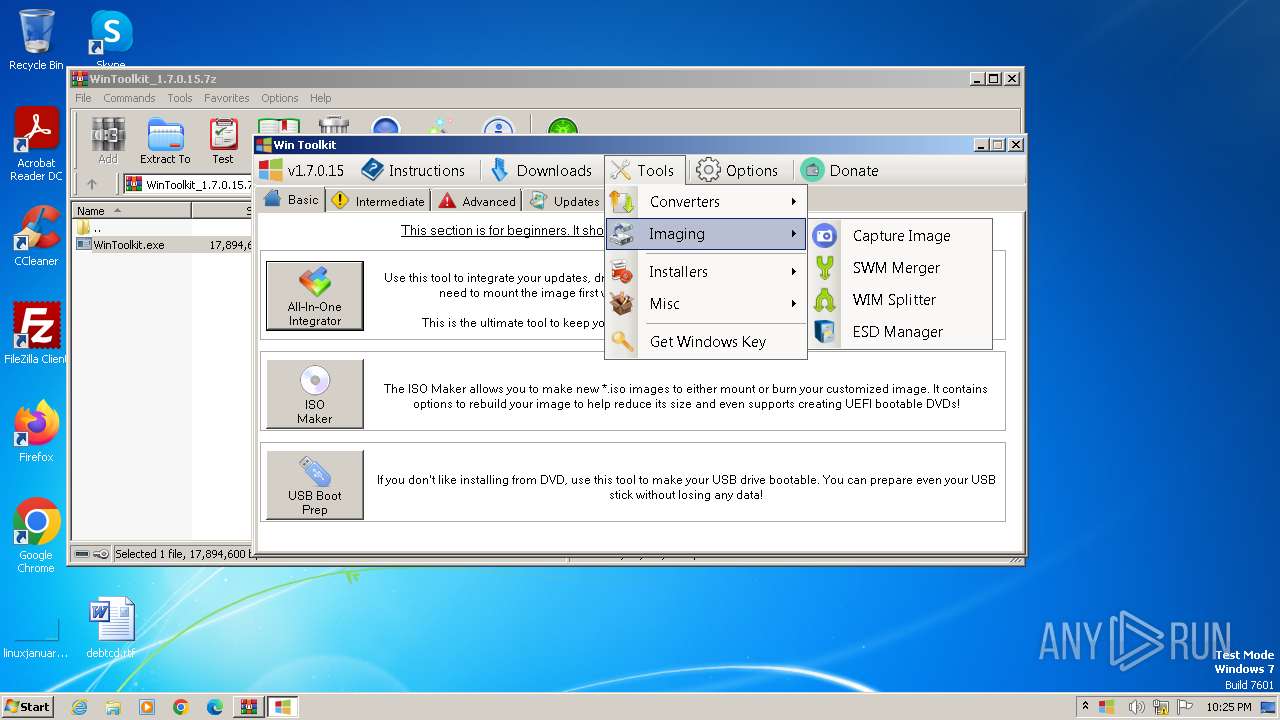Click the WIM Splitter green icon
The width and height of the screenshot is (1280, 720).
point(825,300)
